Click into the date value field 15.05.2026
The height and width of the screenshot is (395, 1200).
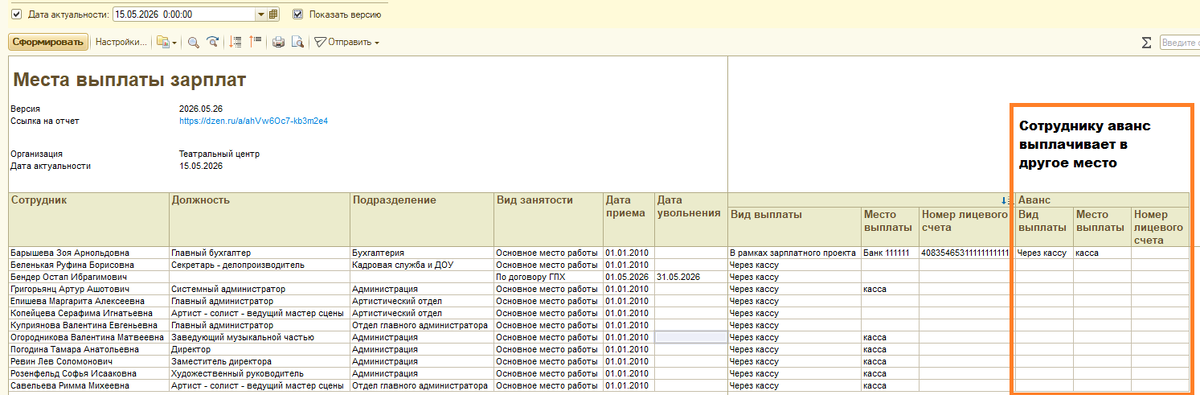(184, 15)
